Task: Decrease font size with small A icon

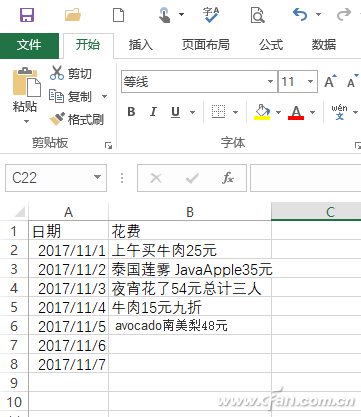Action: (x=352, y=81)
